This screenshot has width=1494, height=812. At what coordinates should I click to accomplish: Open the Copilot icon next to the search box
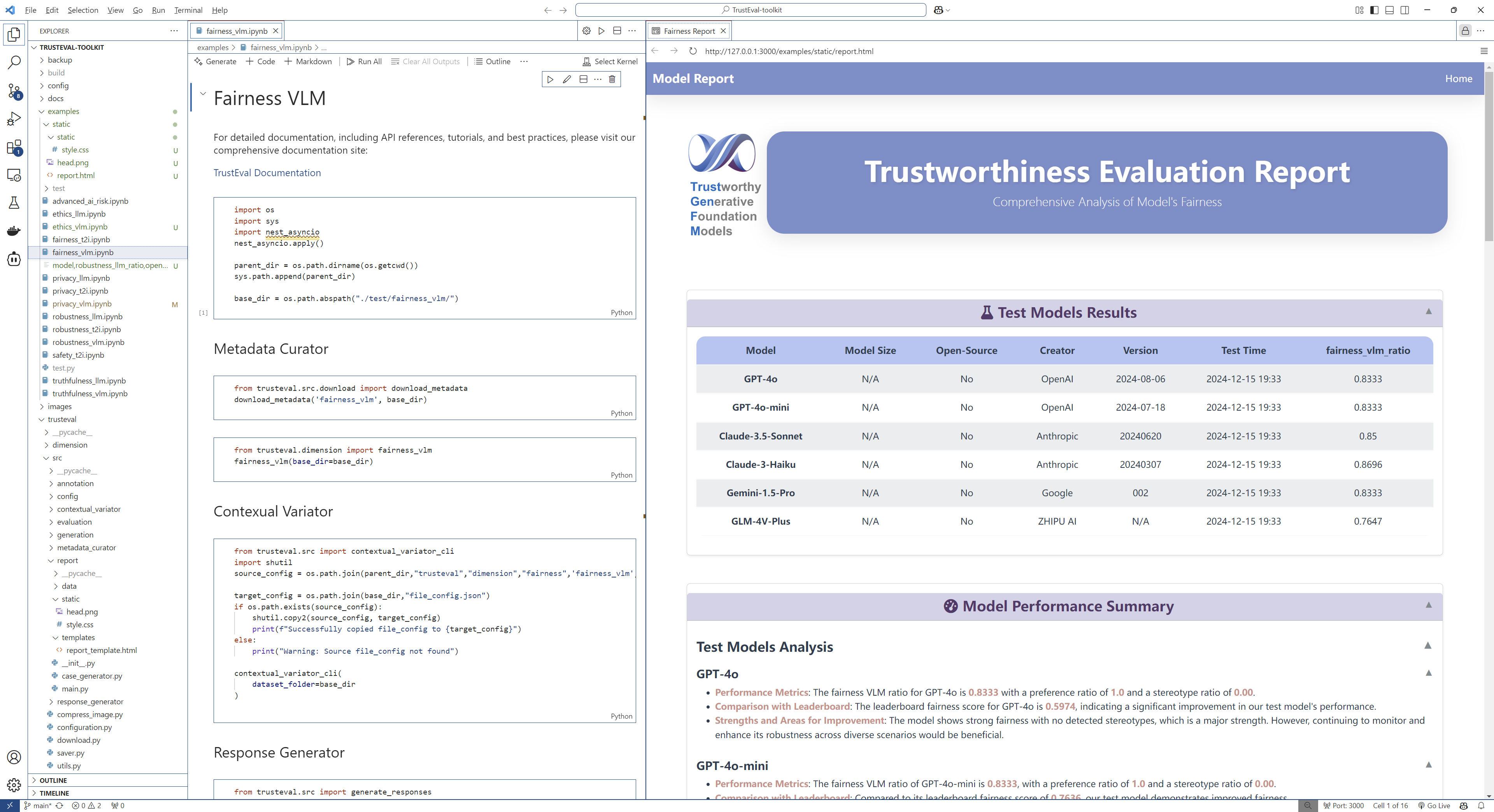(x=938, y=10)
